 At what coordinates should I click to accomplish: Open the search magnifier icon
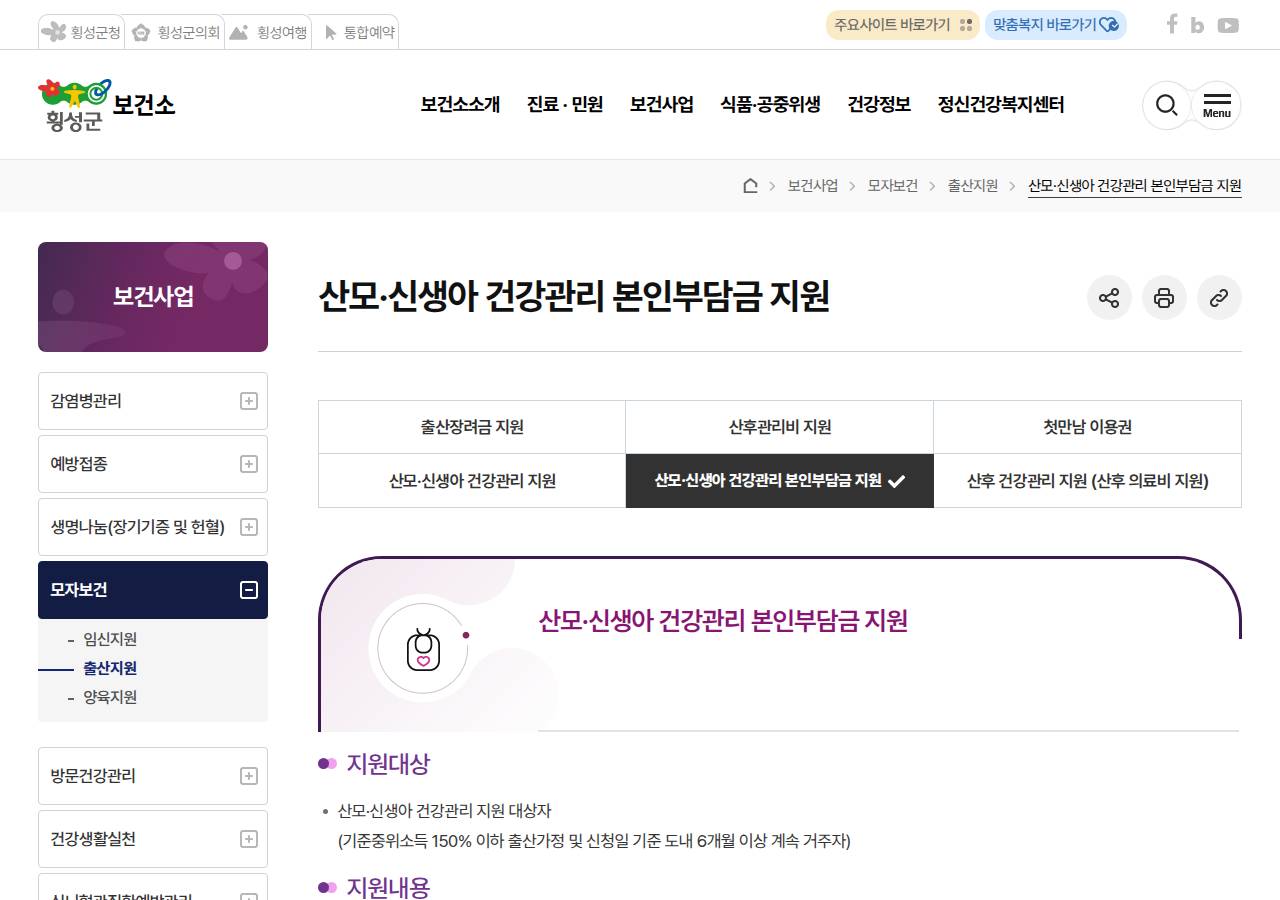pos(1166,105)
